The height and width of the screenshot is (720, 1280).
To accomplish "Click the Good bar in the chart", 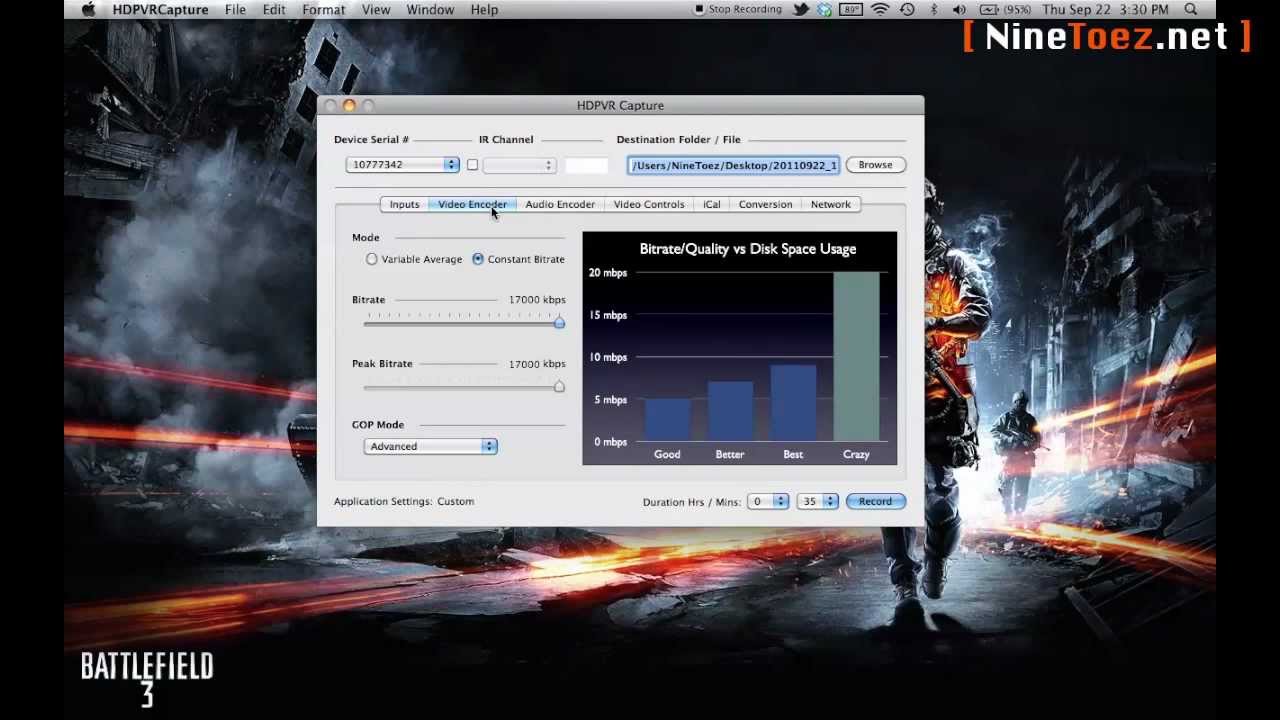I will point(667,420).
